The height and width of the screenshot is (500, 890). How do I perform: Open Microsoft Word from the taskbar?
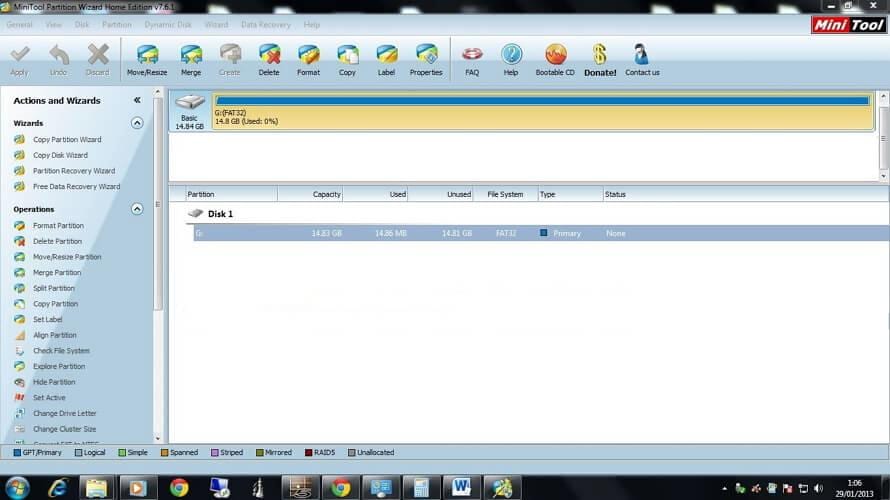tap(461, 488)
